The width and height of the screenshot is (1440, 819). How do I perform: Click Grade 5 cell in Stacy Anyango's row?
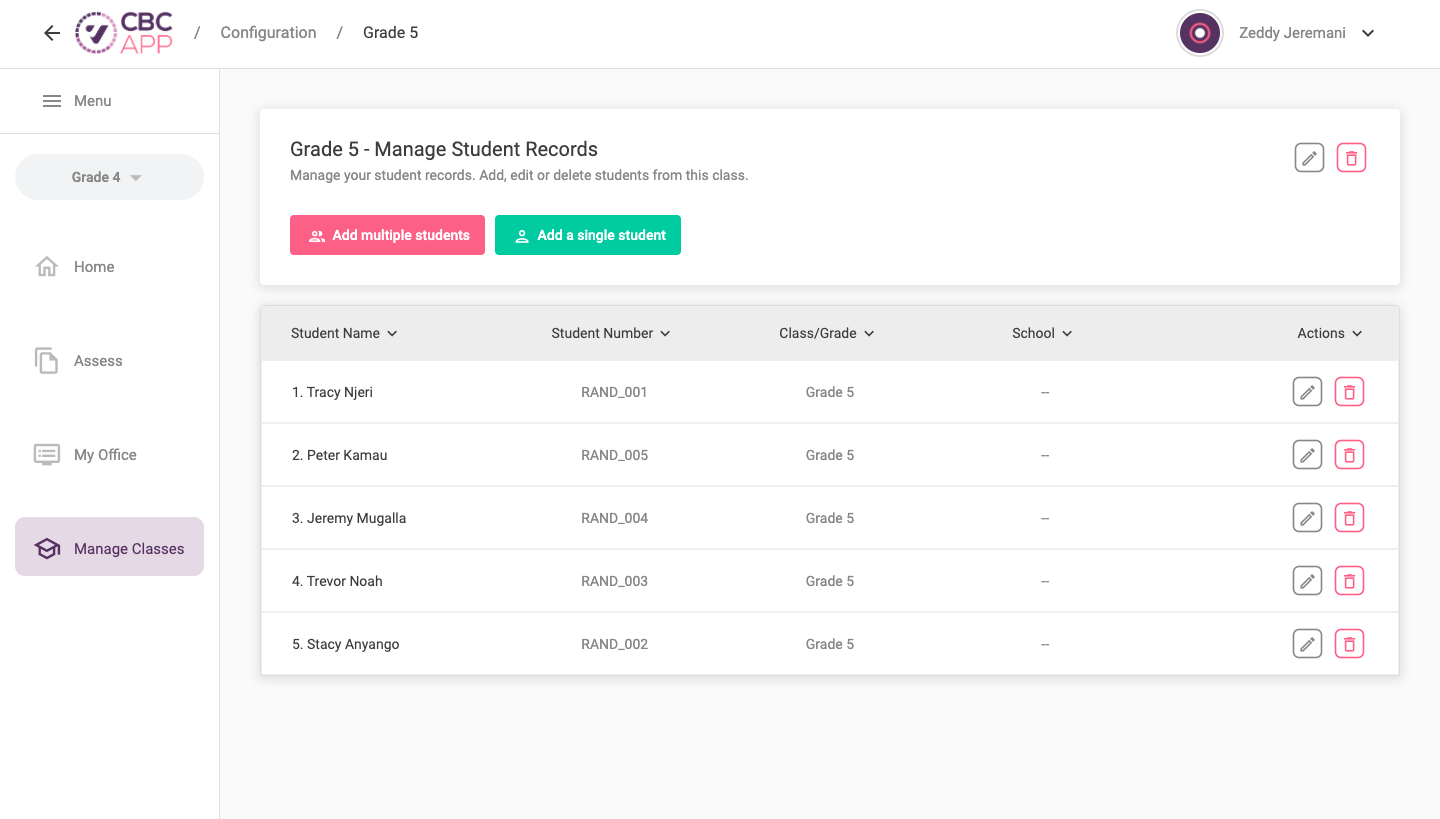point(830,644)
